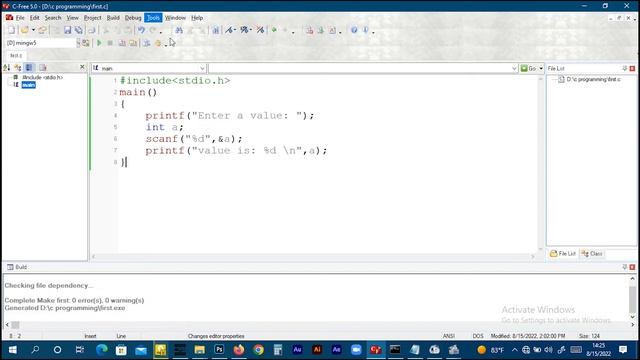The height and width of the screenshot is (360, 640).
Task: Close the File List panel
Action: pos(632,68)
